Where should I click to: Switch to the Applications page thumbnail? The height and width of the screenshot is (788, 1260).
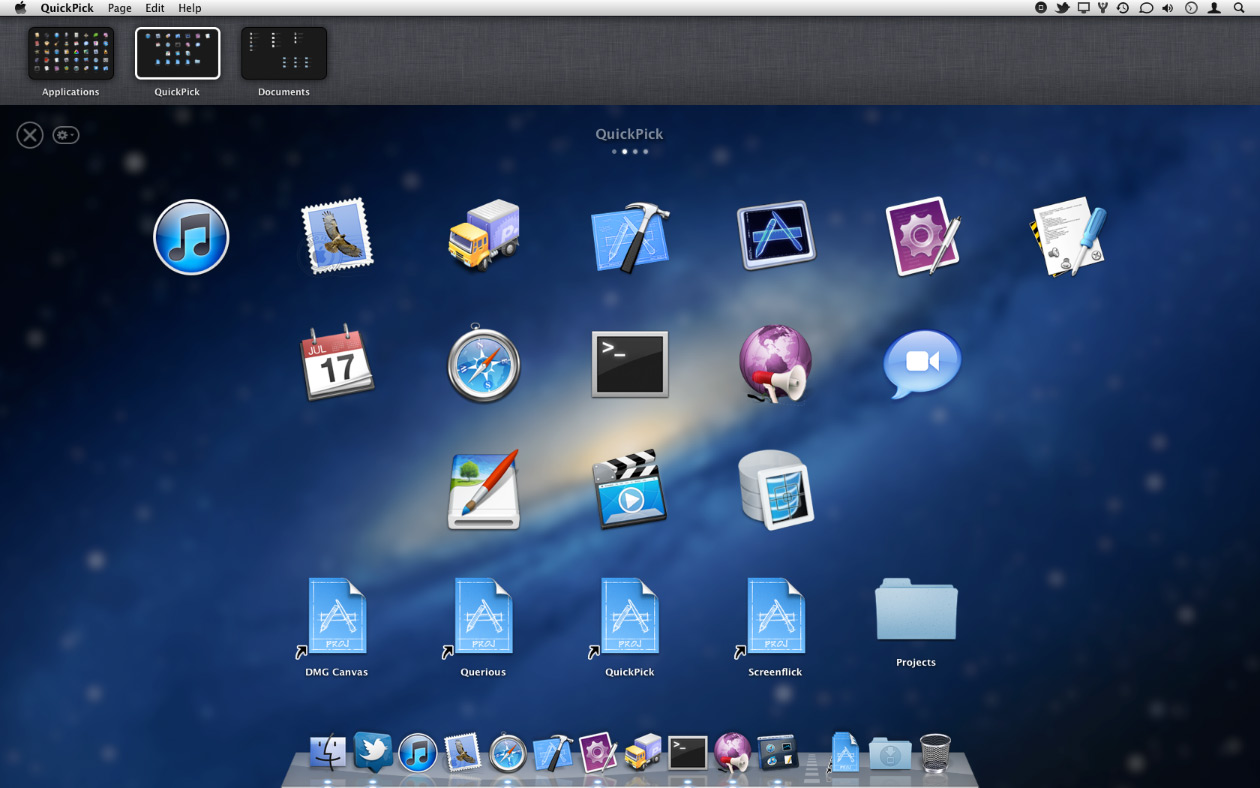[71, 54]
